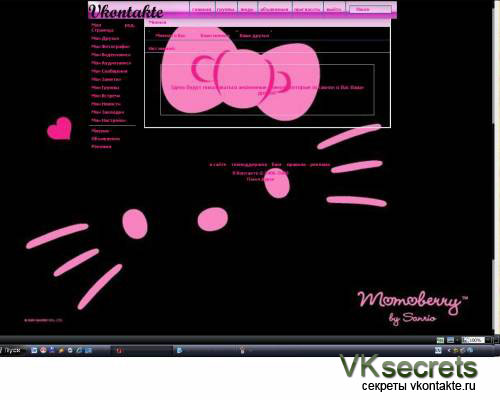Viewport: 500px width, 400px height.
Task: Click the Vkontakte logo in the header
Action: click(126, 11)
